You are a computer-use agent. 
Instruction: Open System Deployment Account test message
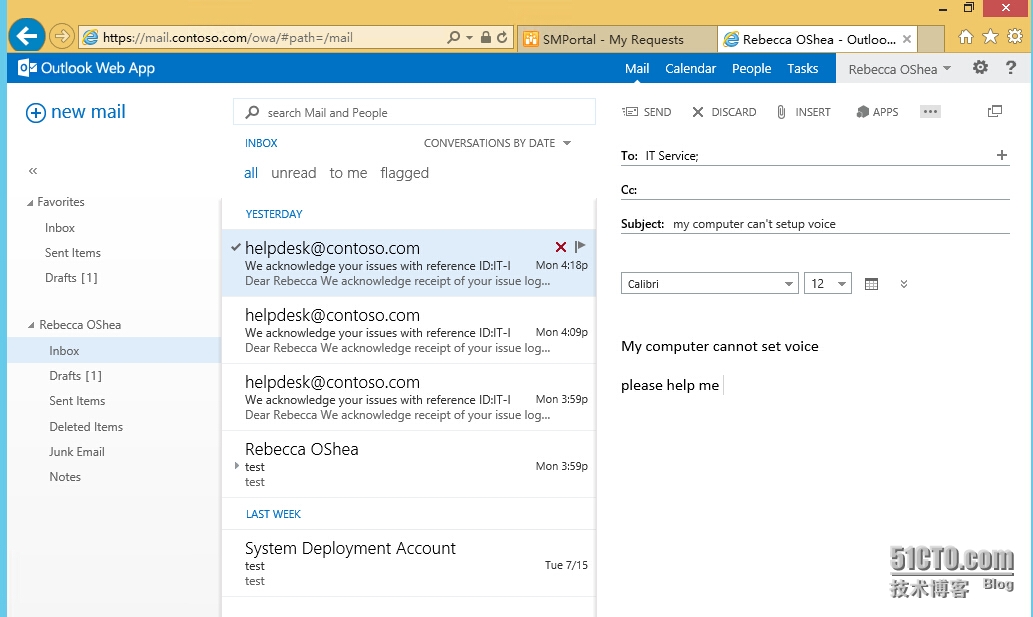click(x=409, y=564)
